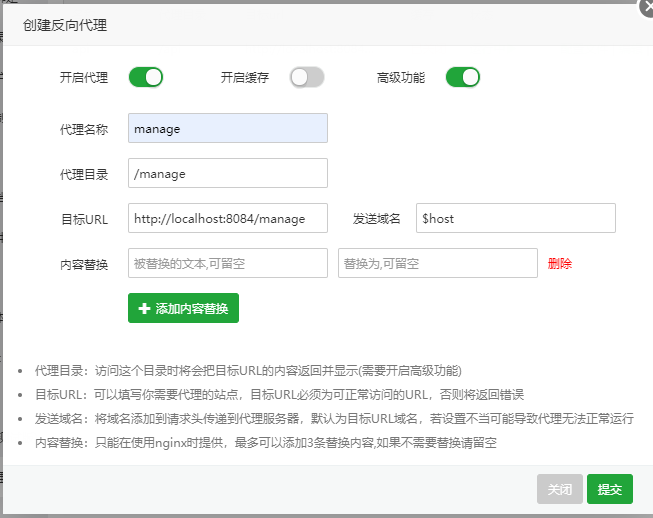Click the 内容替换 field label
This screenshot has width=653, height=518.
pyautogui.click(x=84, y=264)
